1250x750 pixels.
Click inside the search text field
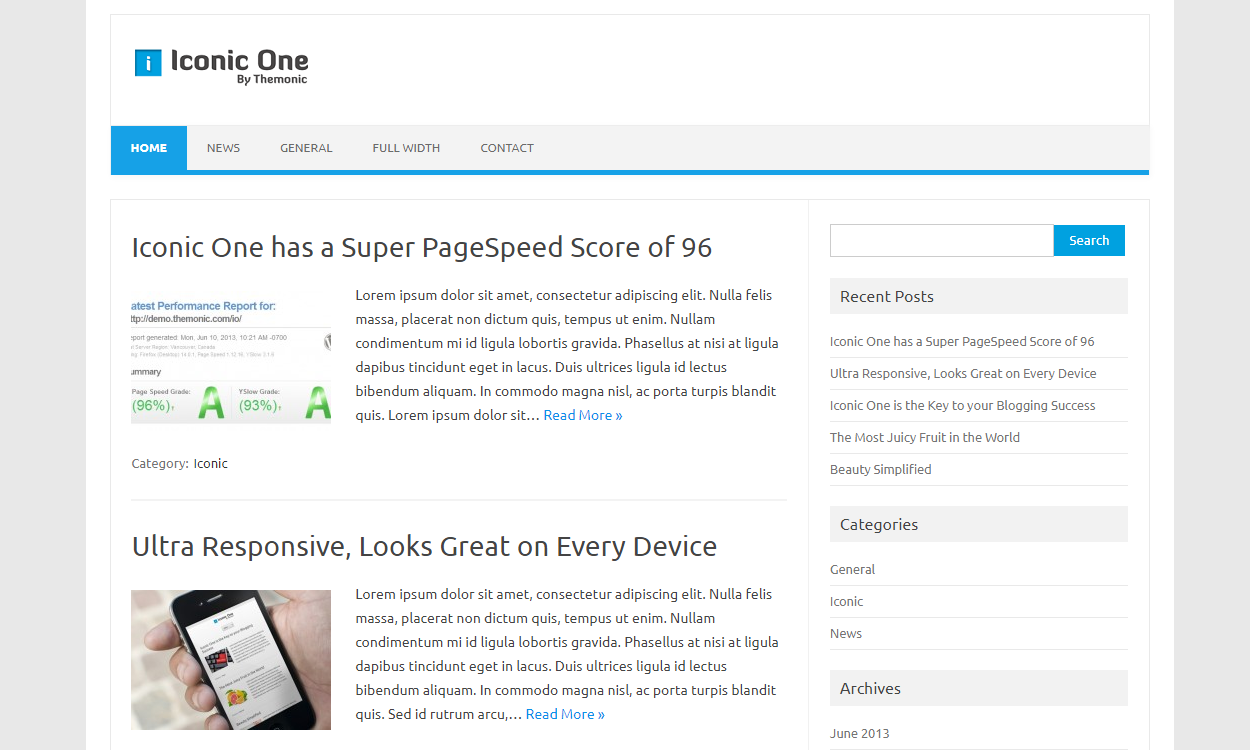tap(941, 240)
